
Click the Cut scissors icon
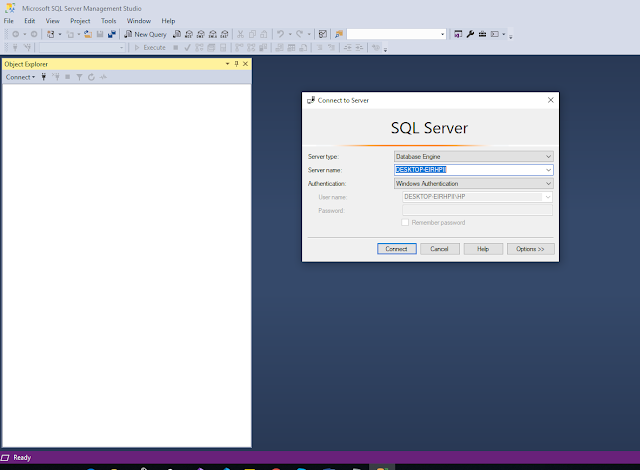pyautogui.click(x=240, y=34)
